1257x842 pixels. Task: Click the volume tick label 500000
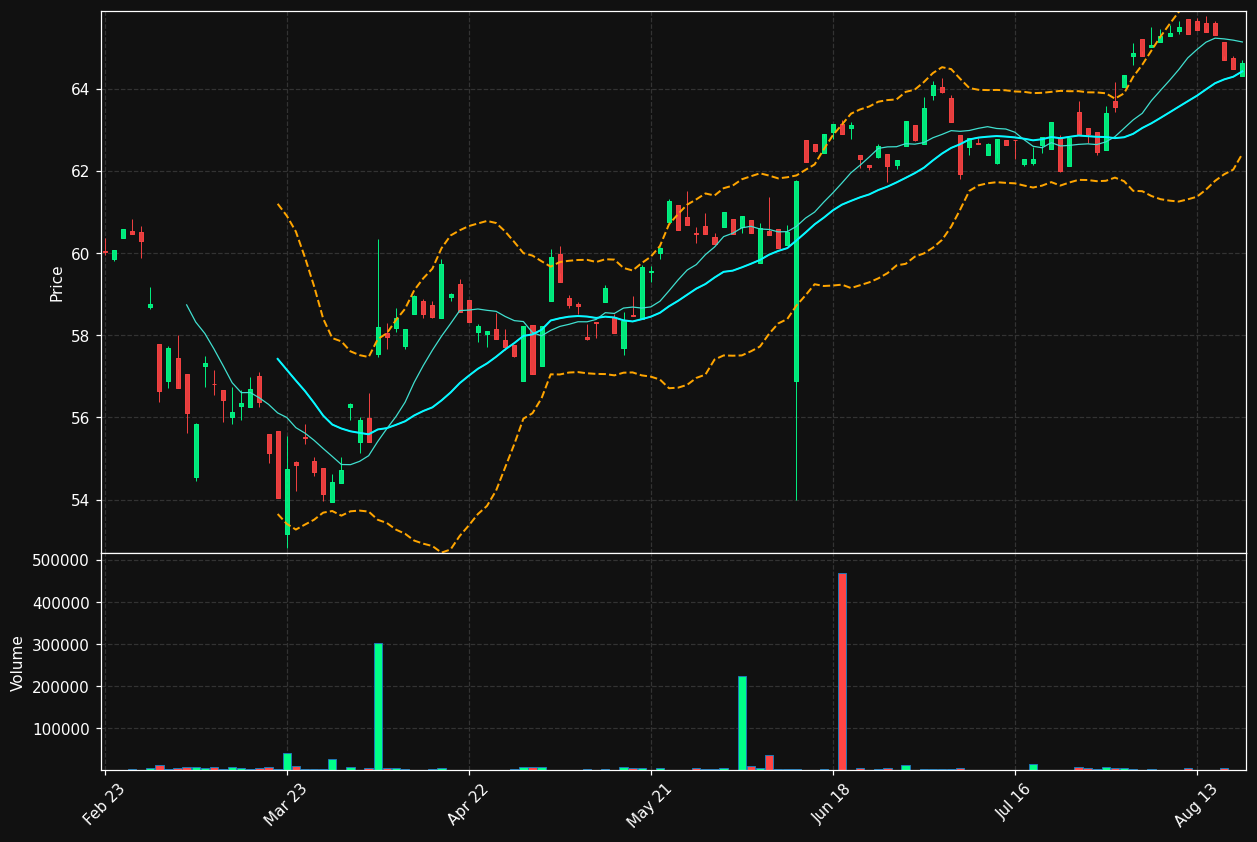coord(62,561)
